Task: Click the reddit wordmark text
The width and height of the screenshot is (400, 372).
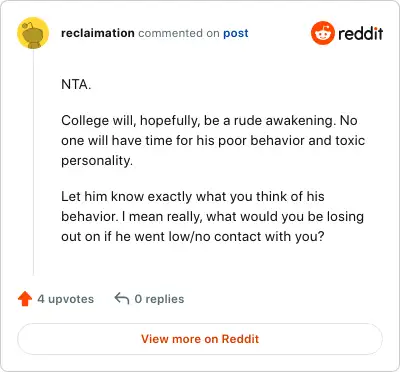Action: pyautogui.click(x=361, y=33)
